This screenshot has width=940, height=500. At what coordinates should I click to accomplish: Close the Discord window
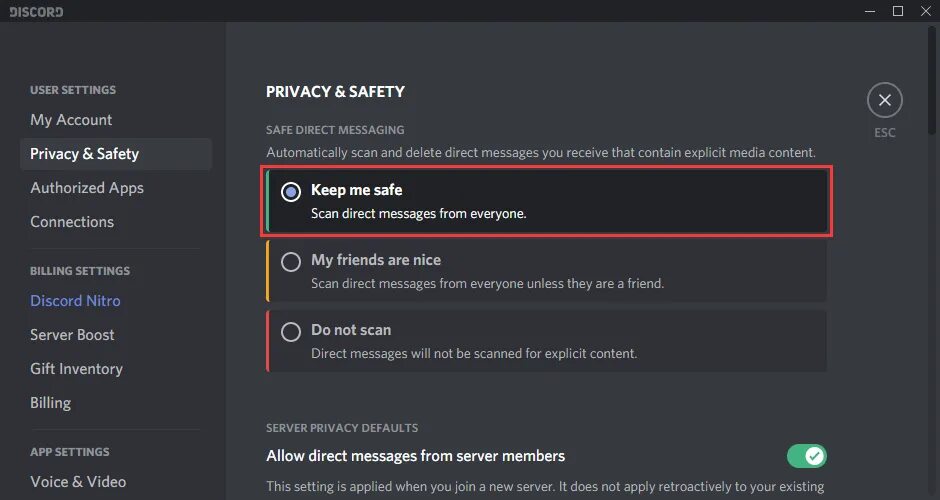tap(924, 11)
